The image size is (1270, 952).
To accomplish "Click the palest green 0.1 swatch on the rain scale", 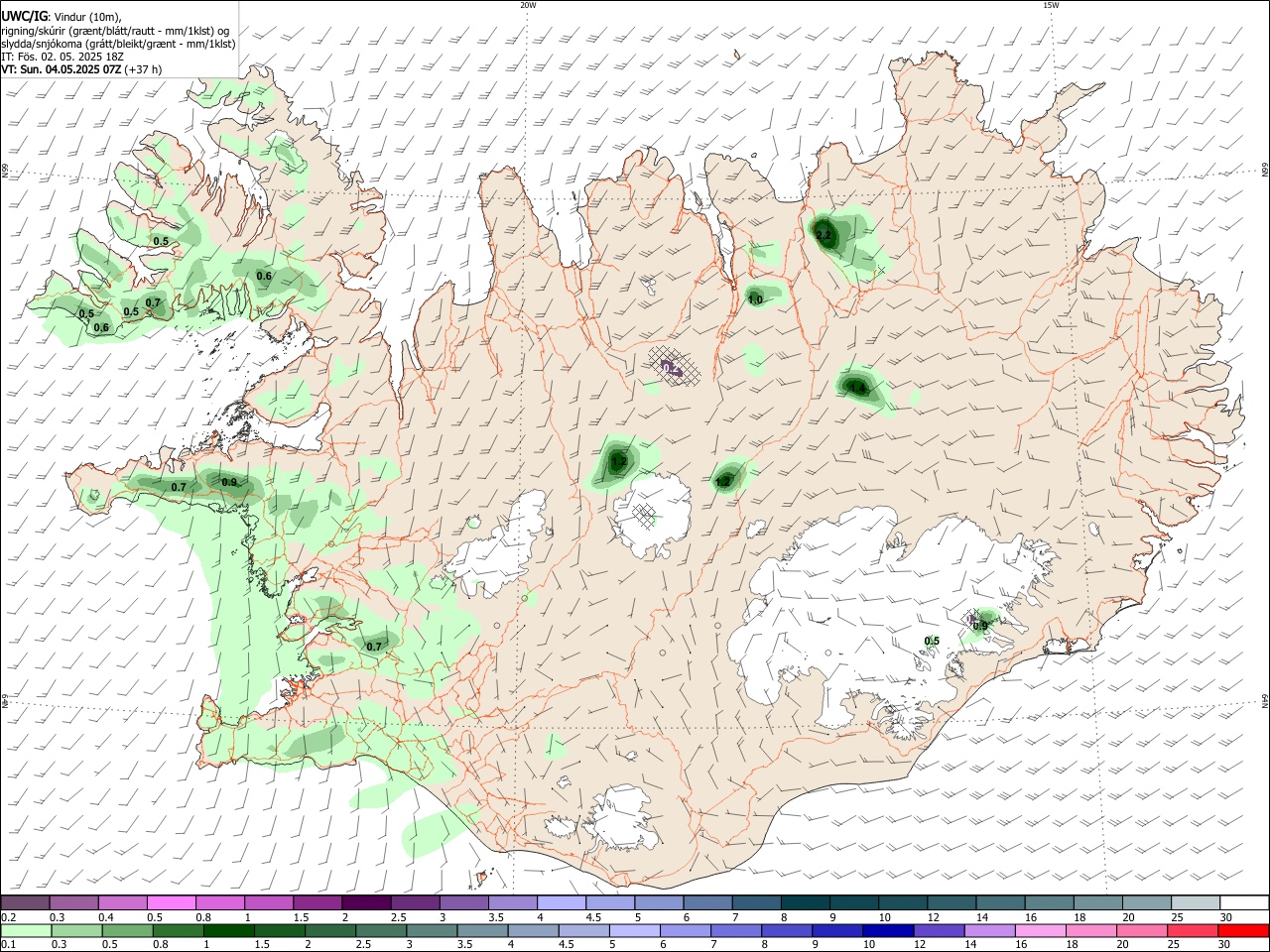I will pyautogui.click(x=25, y=930).
